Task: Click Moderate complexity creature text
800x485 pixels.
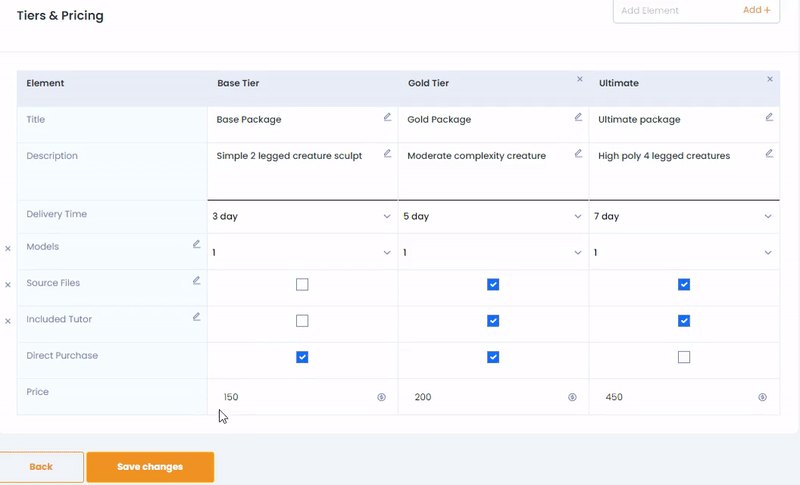Action: coord(477,156)
